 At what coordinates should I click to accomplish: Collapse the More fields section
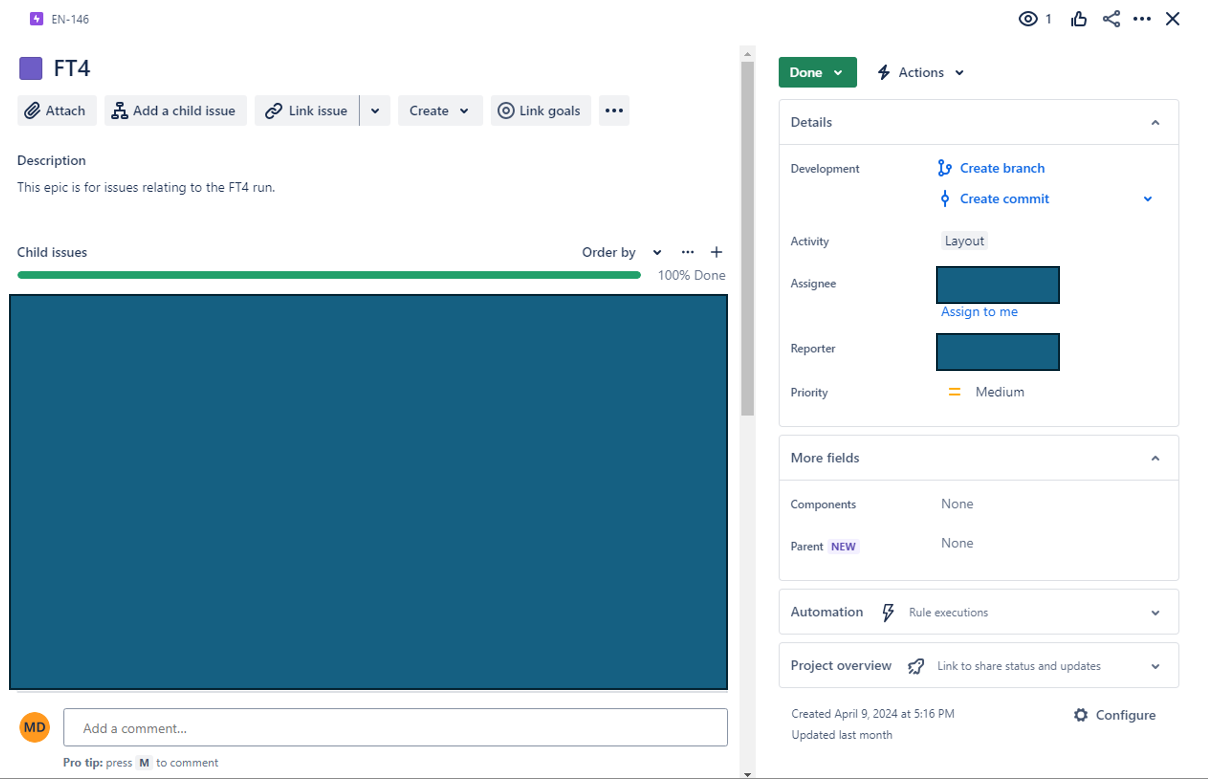click(x=1155, y=458)
